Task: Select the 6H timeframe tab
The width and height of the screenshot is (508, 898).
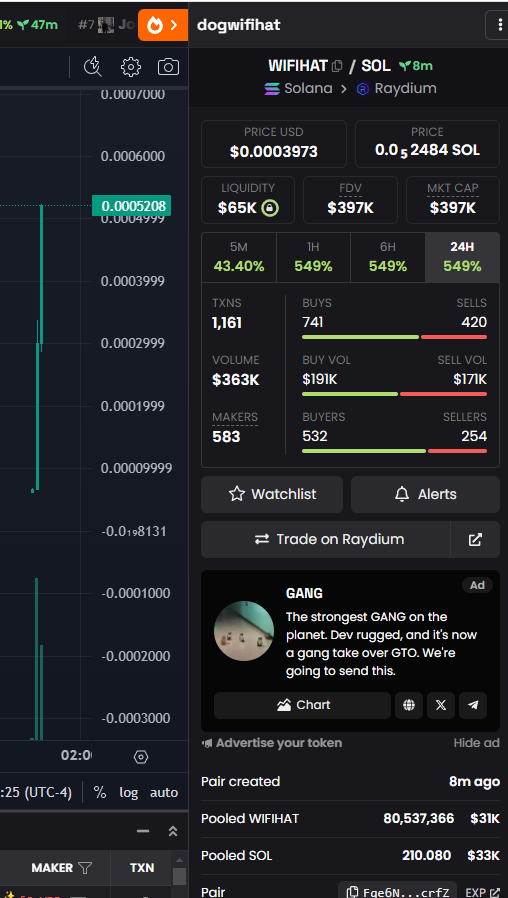Action: pyautogui.click(x=388, y=257)
